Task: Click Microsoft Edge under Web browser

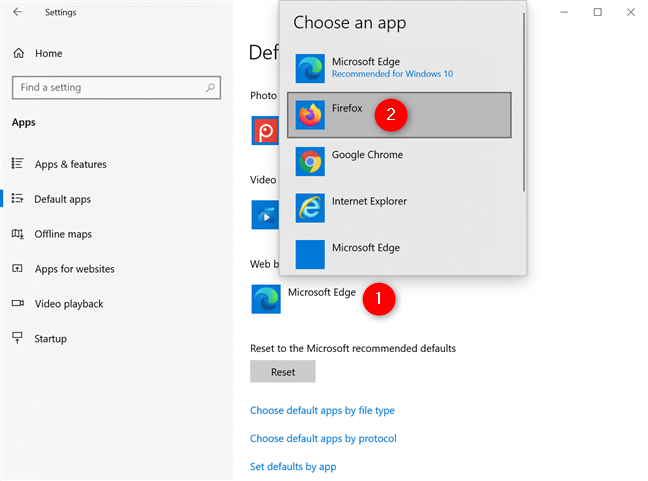Action: (x=322, y=292)
